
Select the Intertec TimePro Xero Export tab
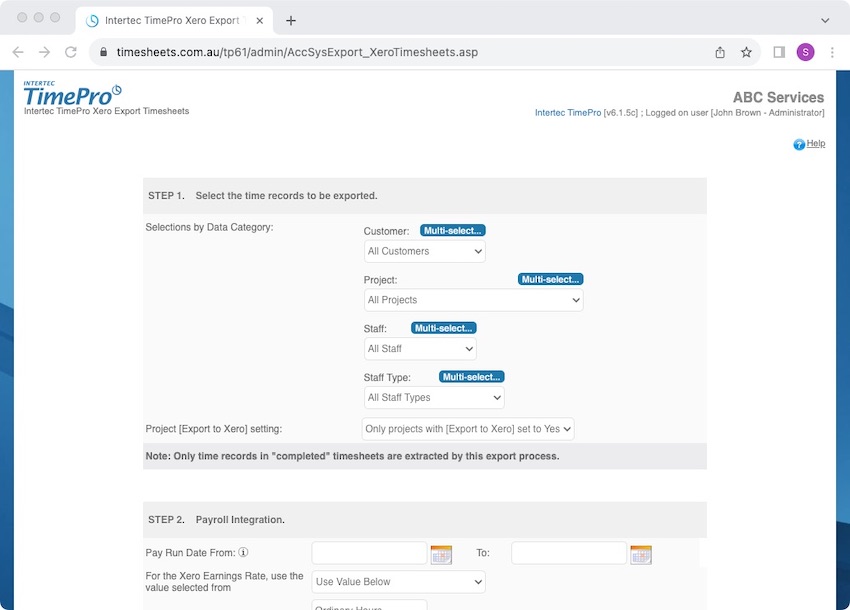(175, 21)
